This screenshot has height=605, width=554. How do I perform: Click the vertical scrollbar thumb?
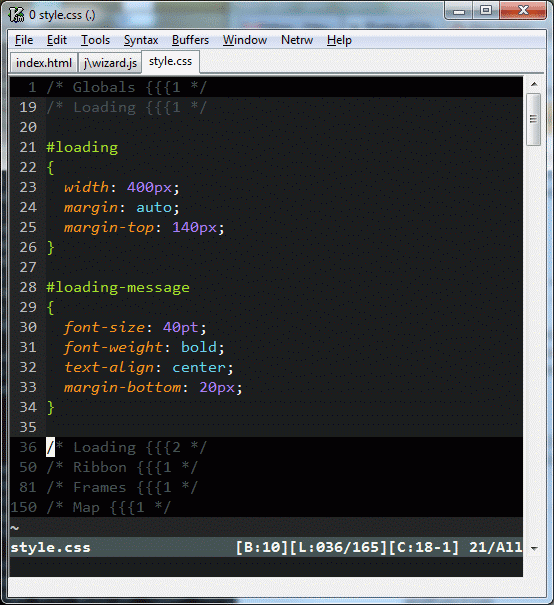pyautogui.click(x=534, y=119)
